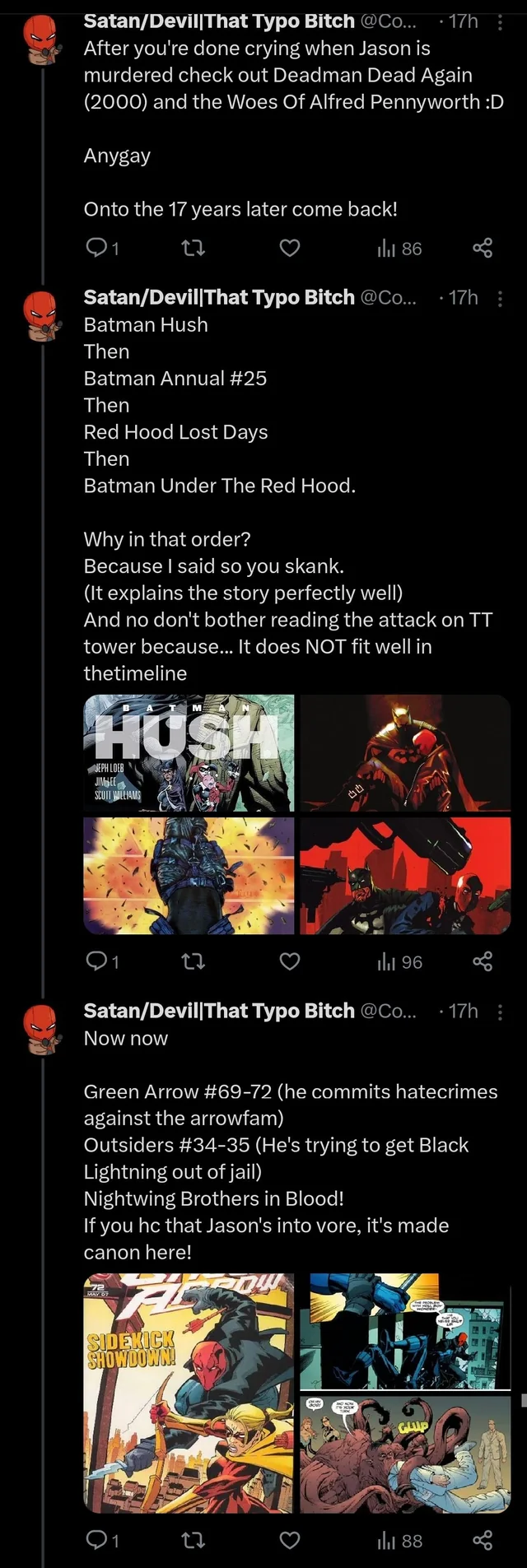The height and width of the screenshot is (1568, 527).
Task: Like the middle tweet with four comic images
Action: (289, 961)
